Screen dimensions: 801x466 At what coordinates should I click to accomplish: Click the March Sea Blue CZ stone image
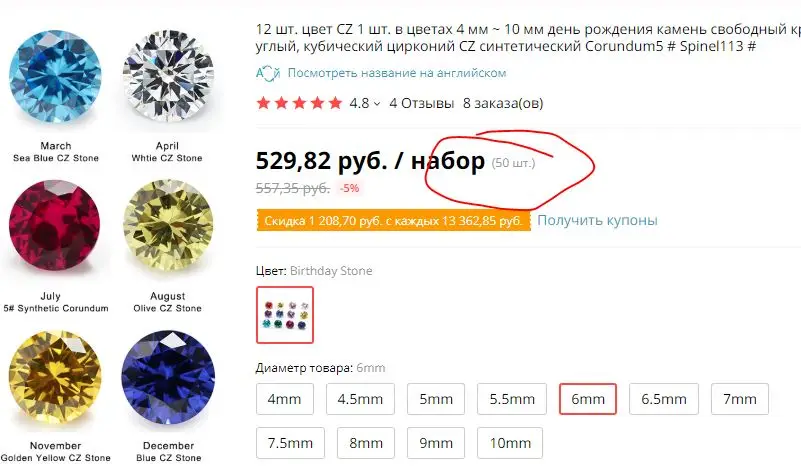tap(55, 77)
